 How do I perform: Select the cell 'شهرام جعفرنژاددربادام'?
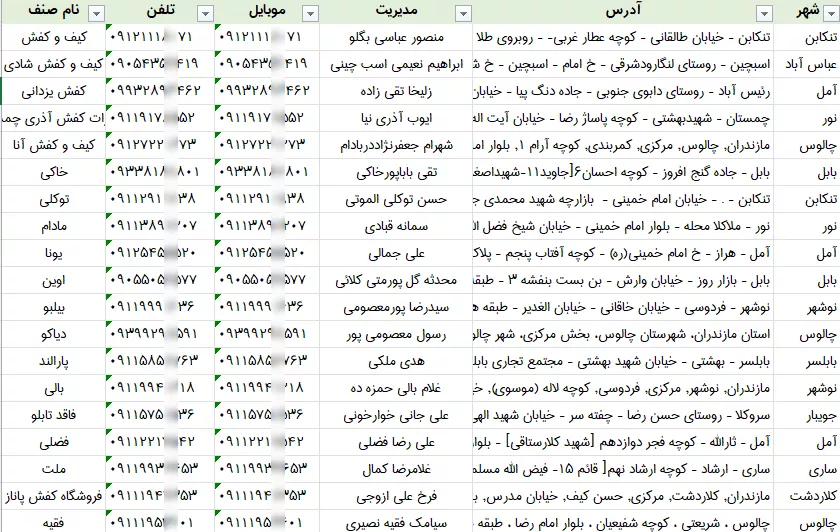point(396,146)
